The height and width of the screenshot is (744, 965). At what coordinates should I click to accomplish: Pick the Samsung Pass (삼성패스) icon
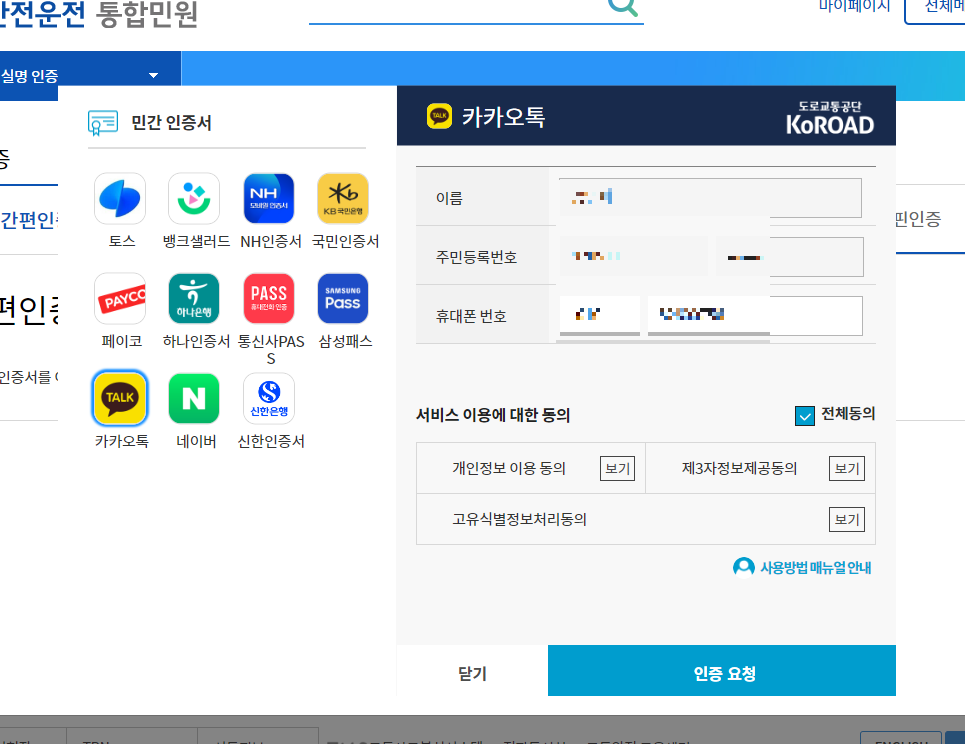coord(343,298)
